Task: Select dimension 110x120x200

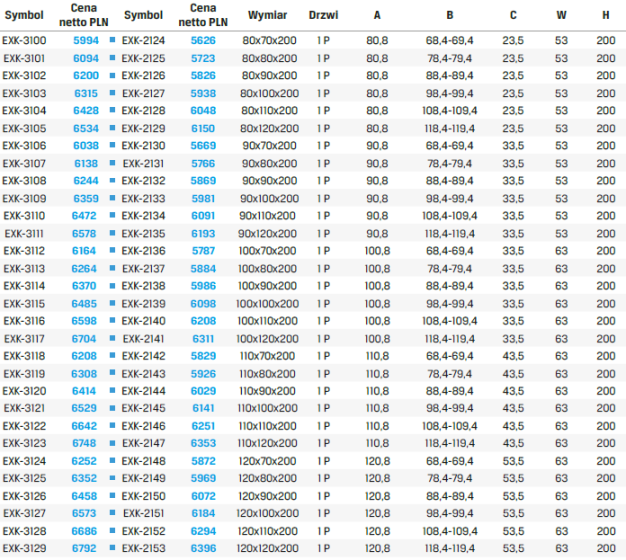Action: click(267, 444)
